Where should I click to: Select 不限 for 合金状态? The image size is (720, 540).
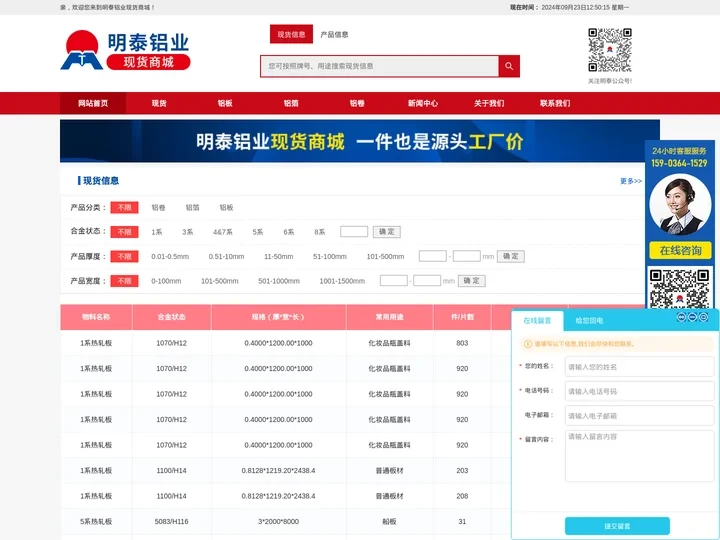124,232
